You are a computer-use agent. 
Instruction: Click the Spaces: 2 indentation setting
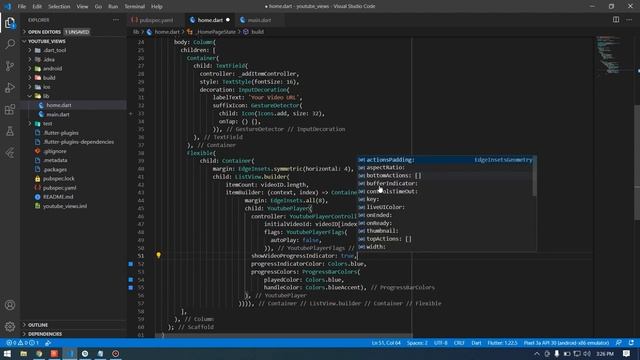tap(417, 343)
